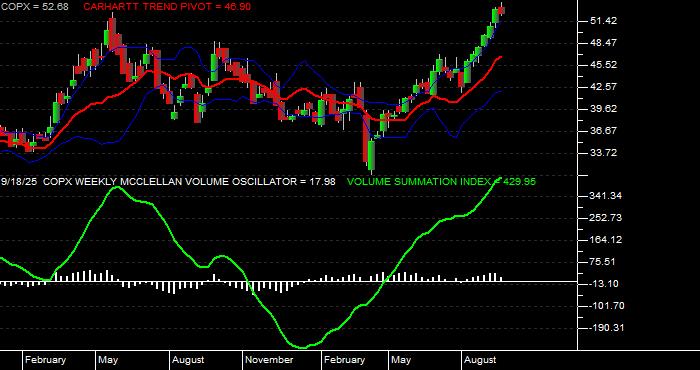Screen dimensions: 700x370
Task: Select the -13.10 summation axis value
Action: (603, 284)
